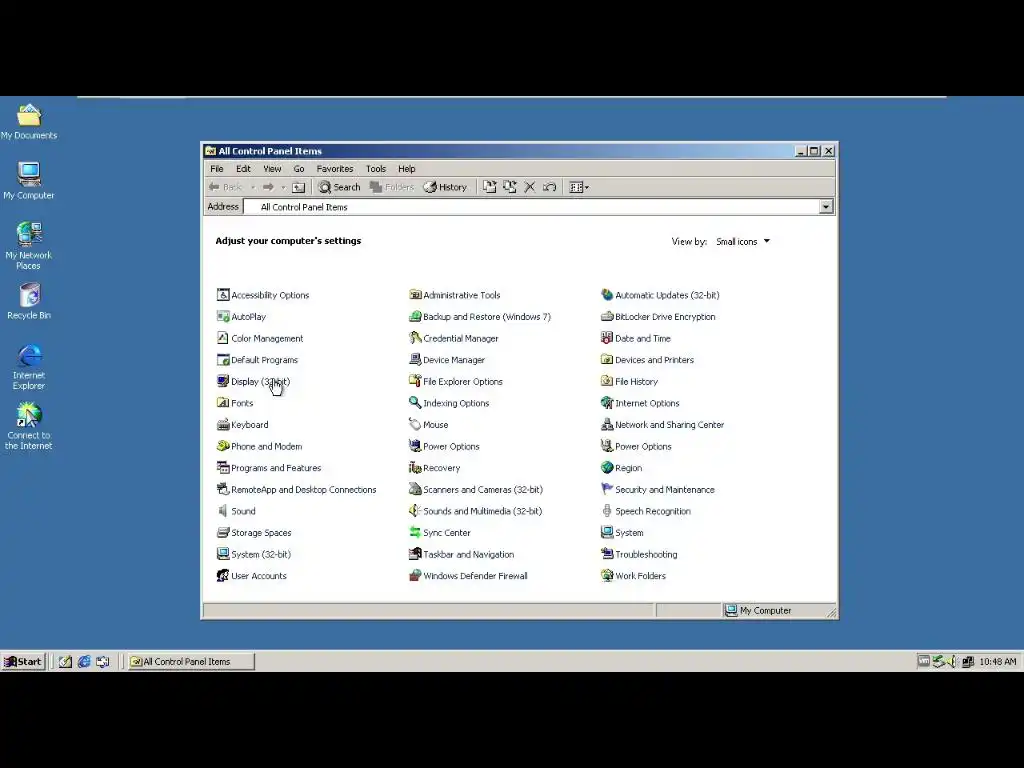Open Network and Sharing Center icon
1024x768 pixels.
[607, 424]
